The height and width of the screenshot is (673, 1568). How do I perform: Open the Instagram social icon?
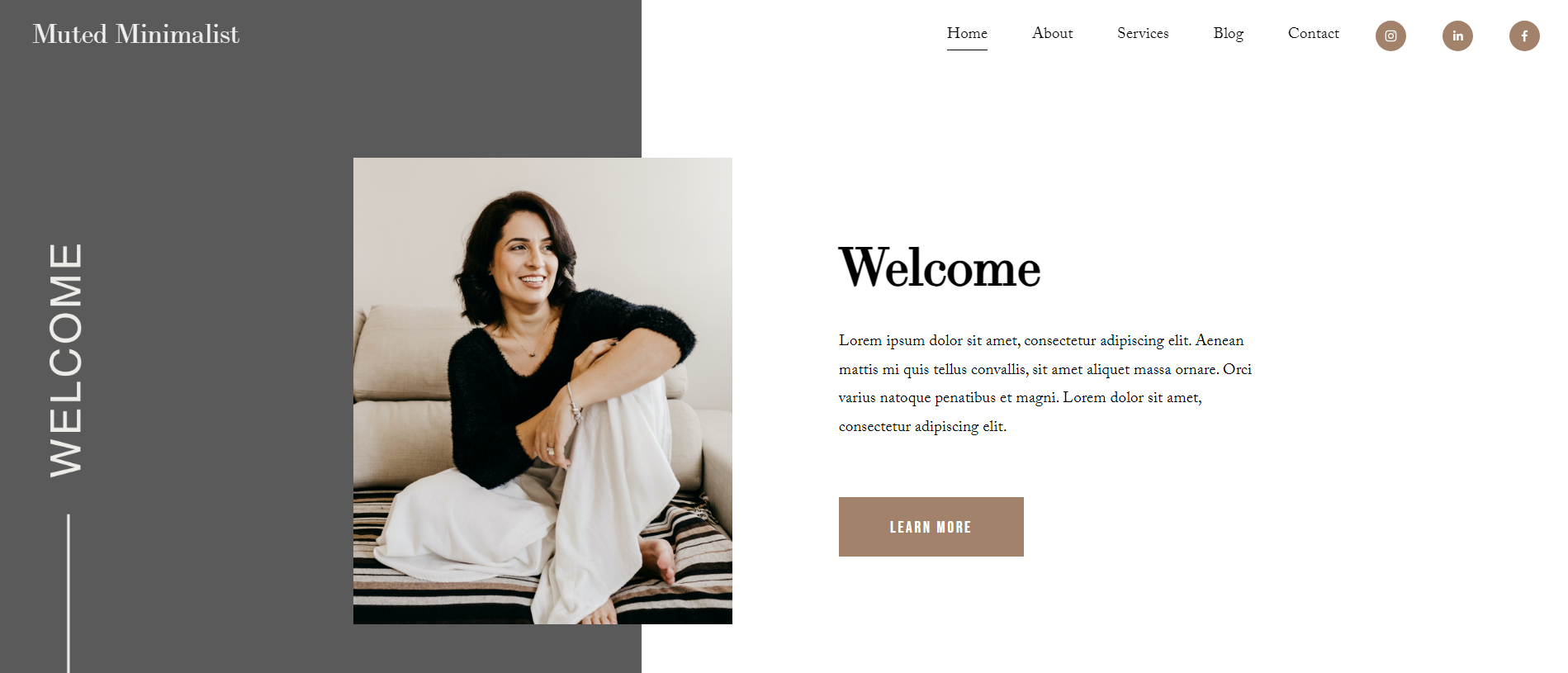[1390, 36]
